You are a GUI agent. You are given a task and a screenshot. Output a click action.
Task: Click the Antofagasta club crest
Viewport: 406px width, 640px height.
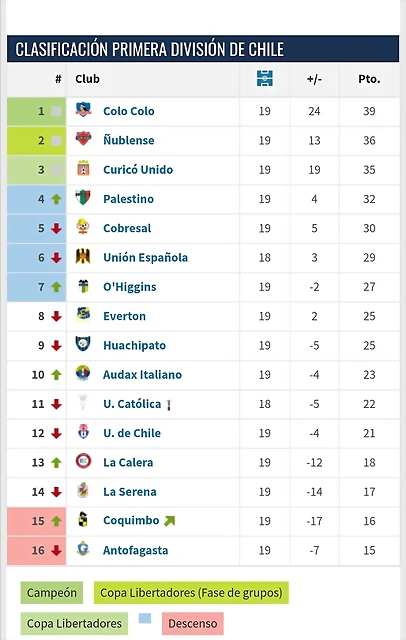(83, 549)
